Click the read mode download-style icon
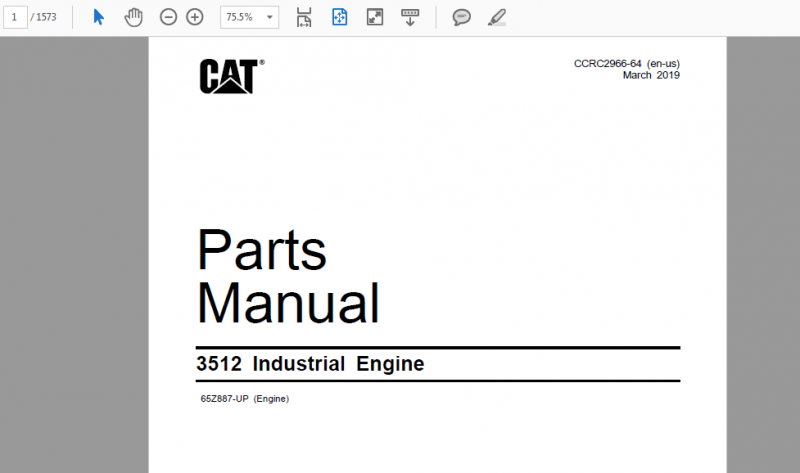The width and height of the screenshot is (800, 473). point(409,17)
